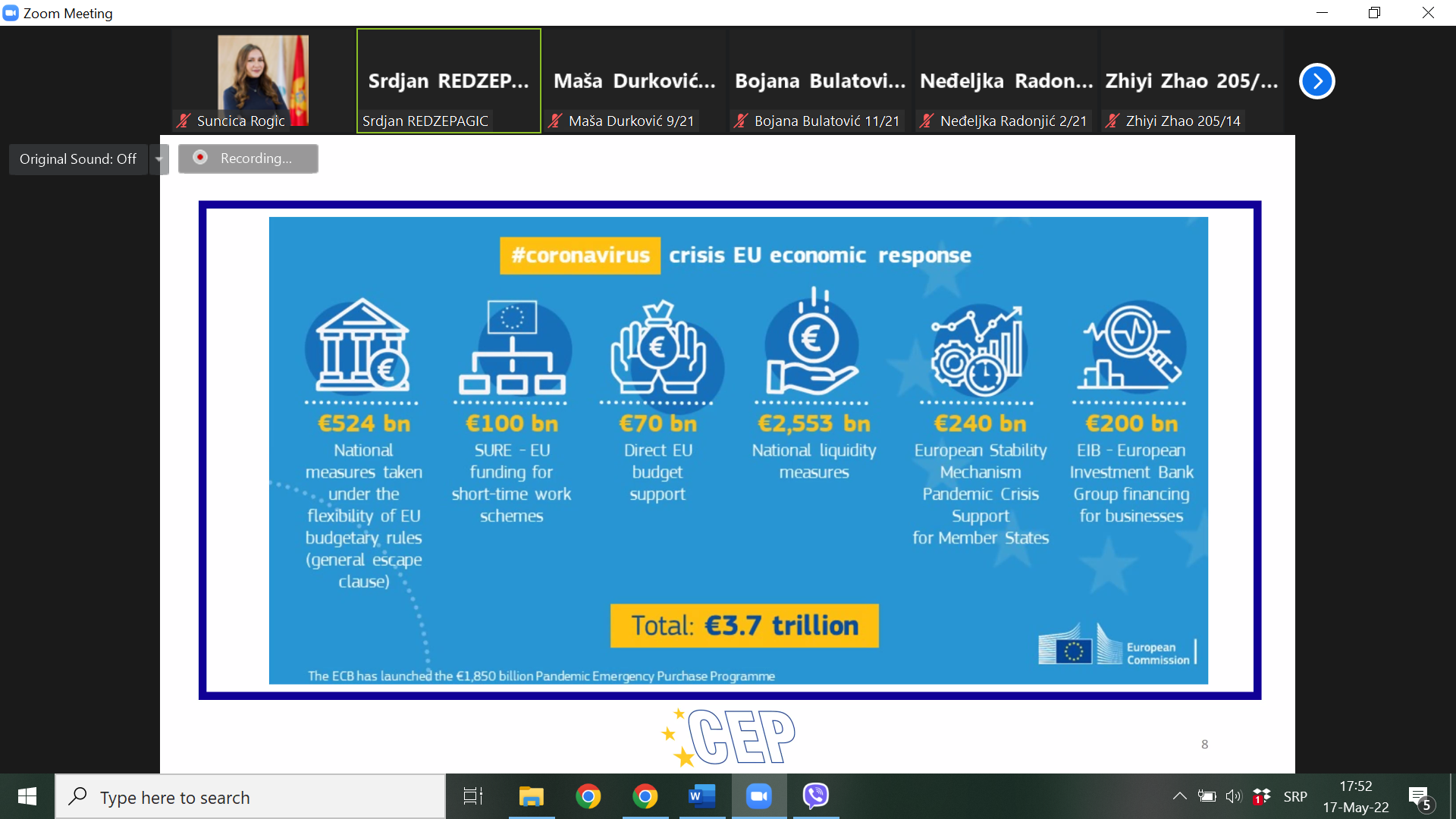Viewport: 1456px width, 819px height.
Task: Click the taskbar search box
Action: (250, 797)
